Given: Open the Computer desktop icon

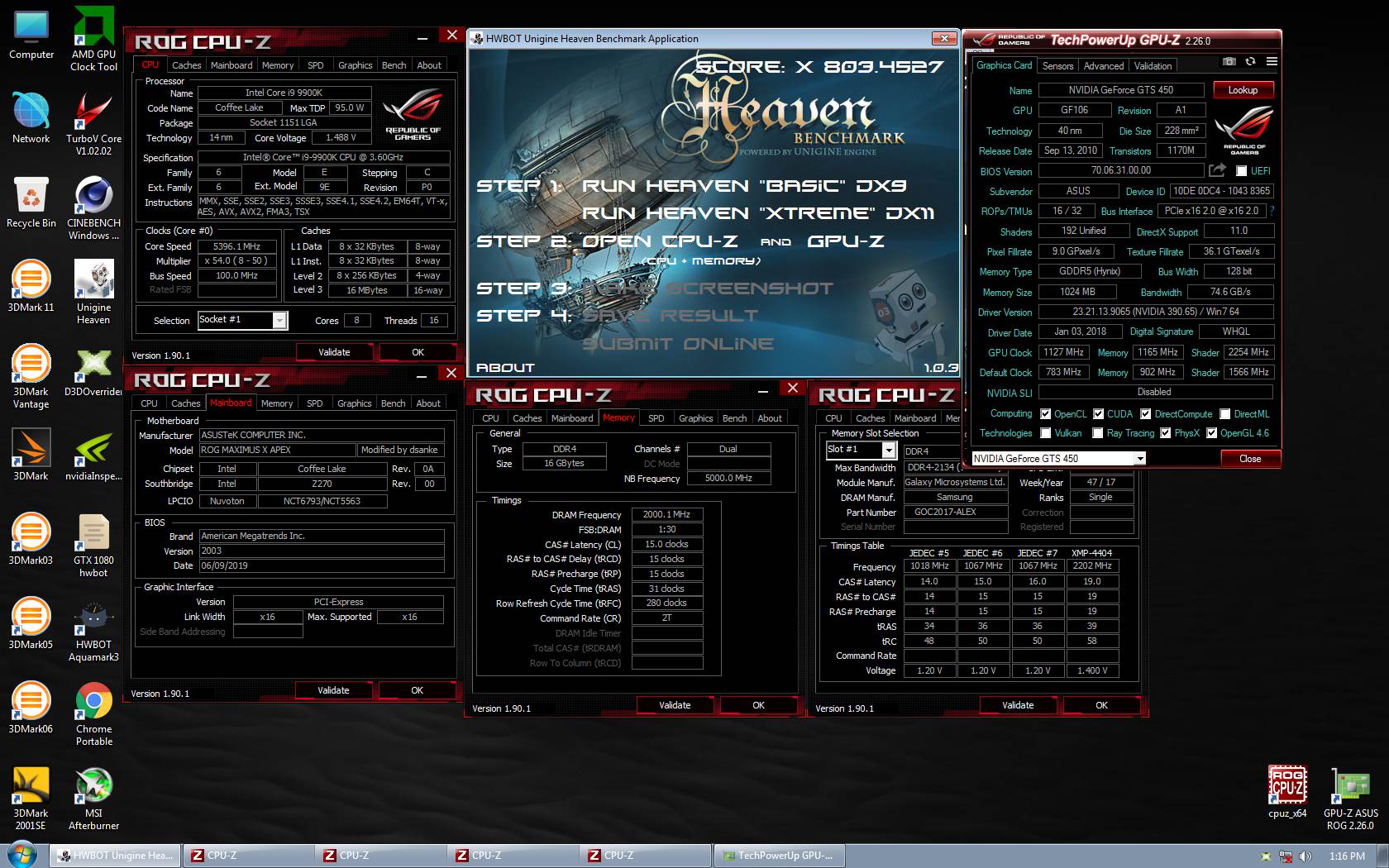Looking at the screenshot, I should pyautogui.click(x=31, y=35).
